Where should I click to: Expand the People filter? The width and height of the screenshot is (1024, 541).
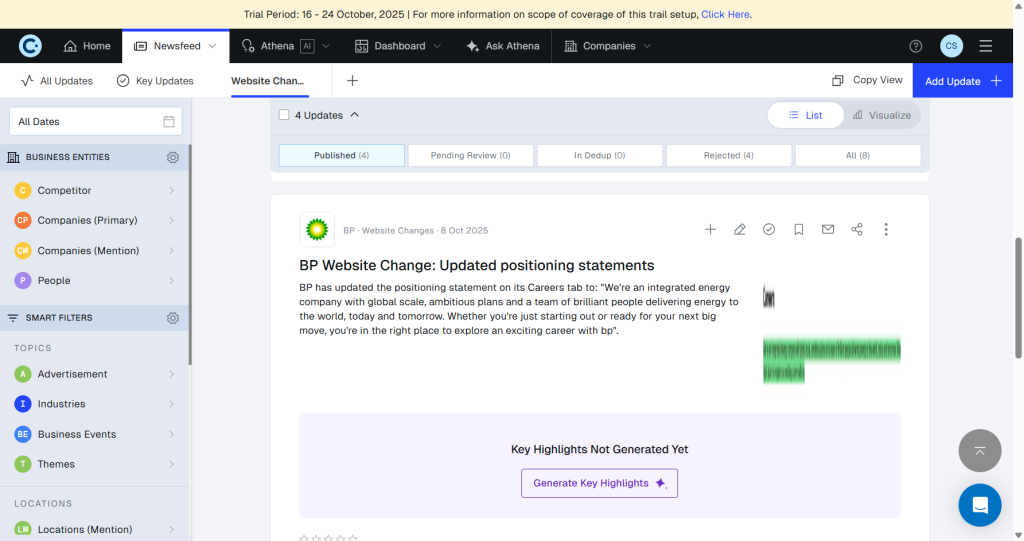(171, 280)
